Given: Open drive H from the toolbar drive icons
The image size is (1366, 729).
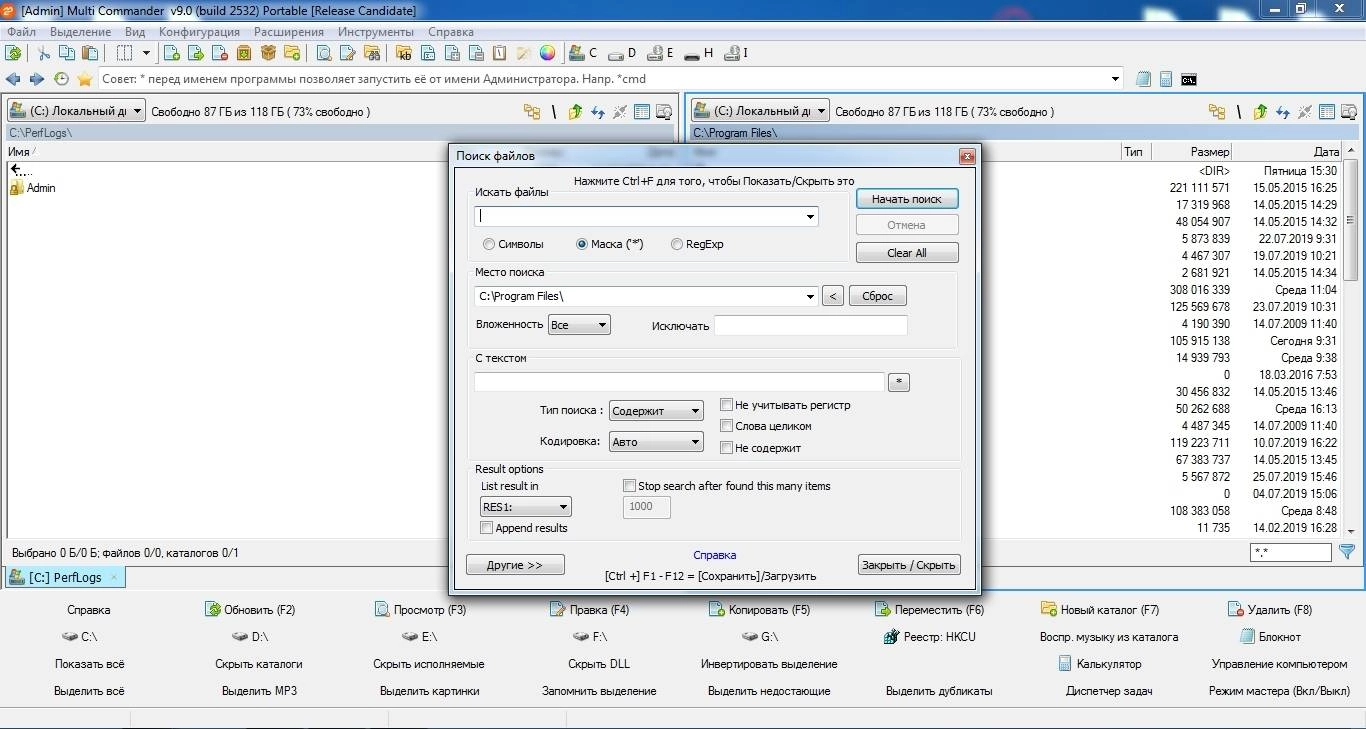Looking at the screenshot, I should click(698, 53).
